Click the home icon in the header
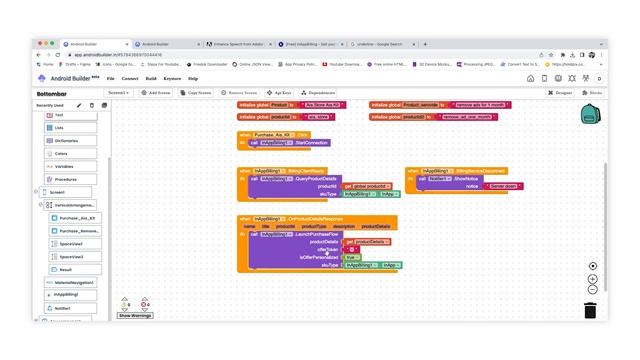The height and width of the screenshot is (360, 640). pyautogui.click(x=530, y=79)
